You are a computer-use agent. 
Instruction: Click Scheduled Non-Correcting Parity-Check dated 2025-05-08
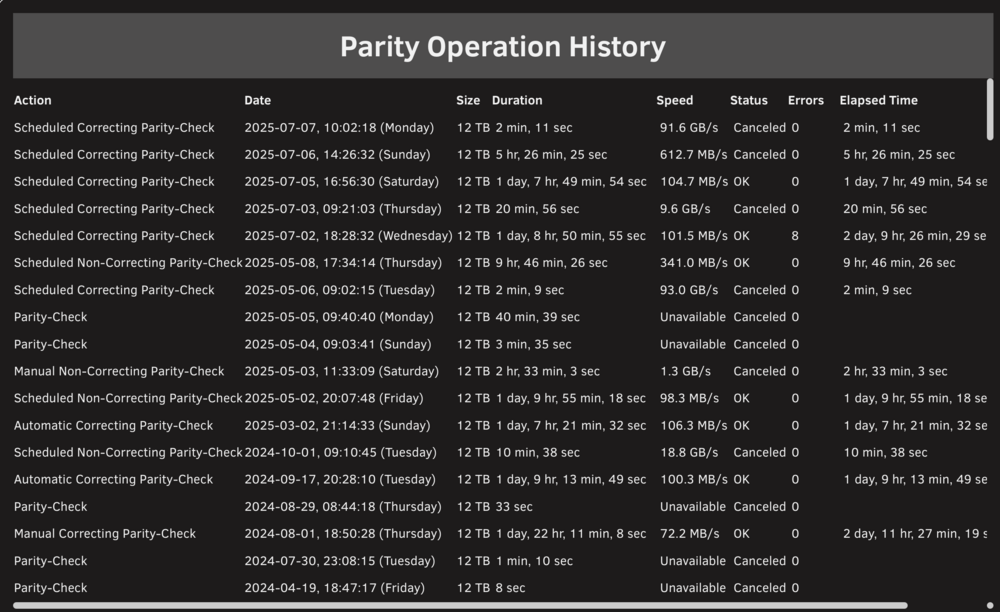(128, 263)
